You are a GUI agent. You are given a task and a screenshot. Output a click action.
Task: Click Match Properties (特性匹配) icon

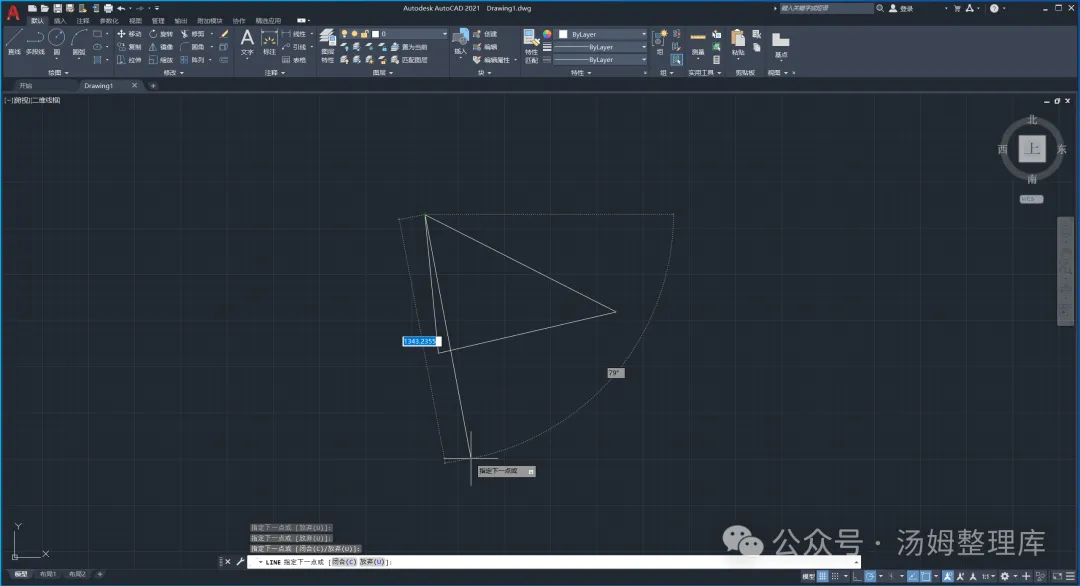tap(530, 45)
